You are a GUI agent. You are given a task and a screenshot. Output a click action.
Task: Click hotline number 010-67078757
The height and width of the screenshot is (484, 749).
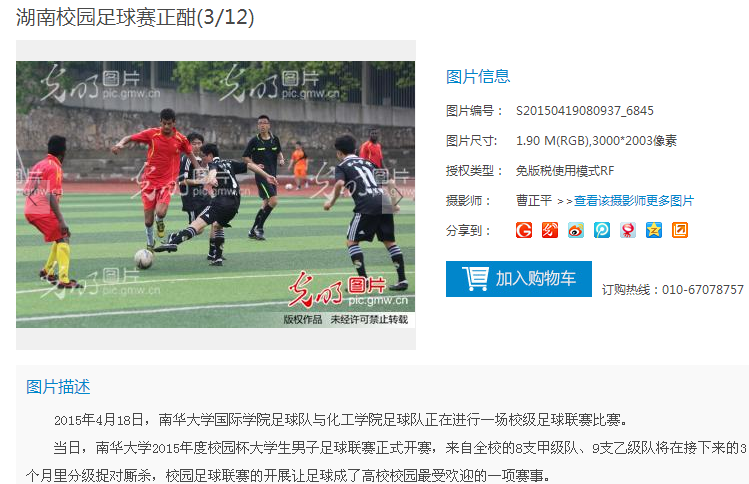tap(703, 290)
